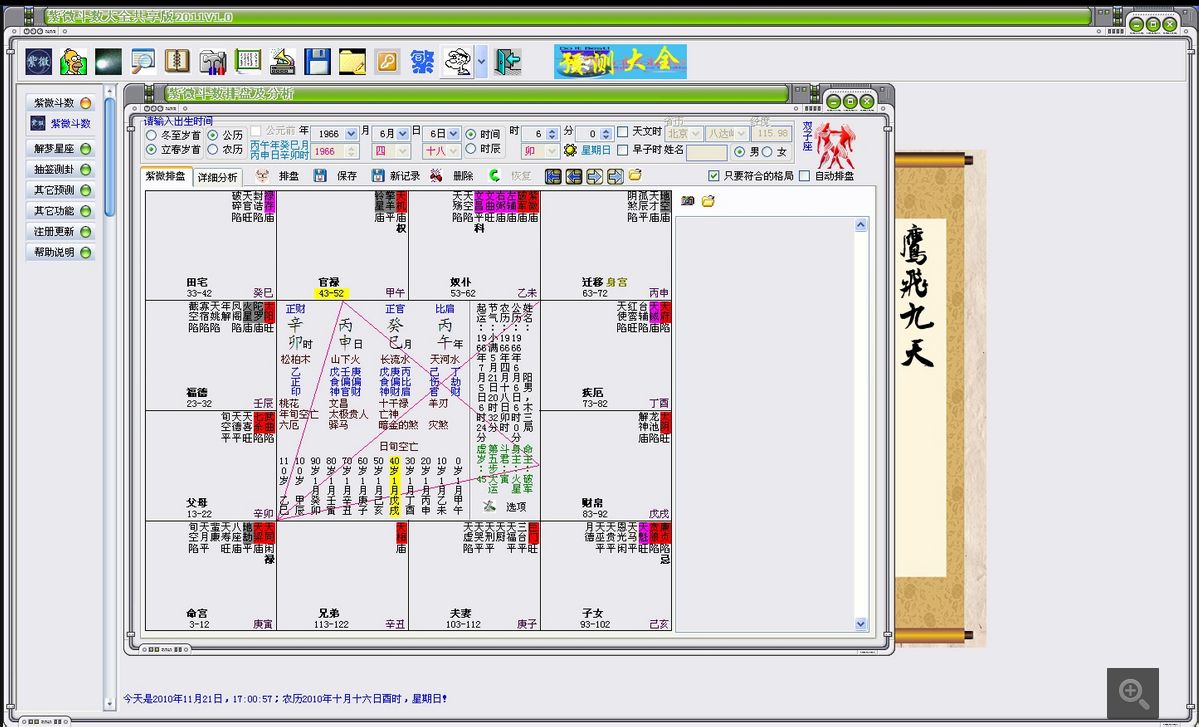The height and width of the screenshot is (727, 1199).
Task: Open the magnifier search window icon
Action: point(143,61)
